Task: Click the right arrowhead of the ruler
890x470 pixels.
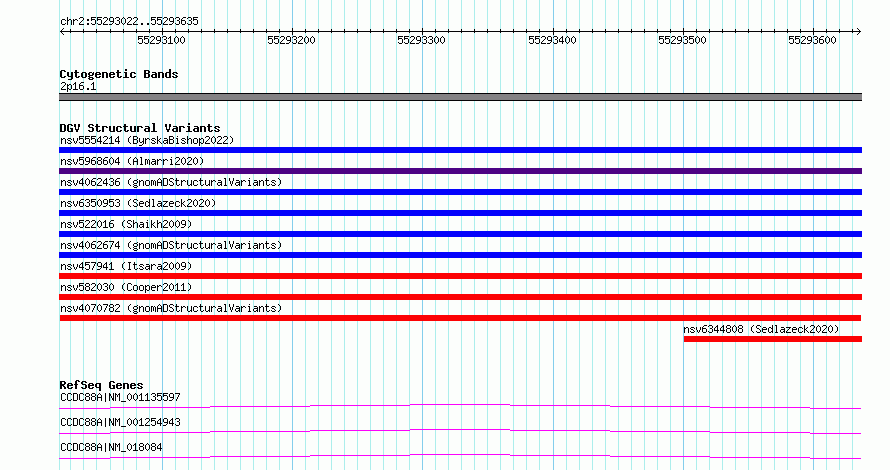Action: point(859,32)
